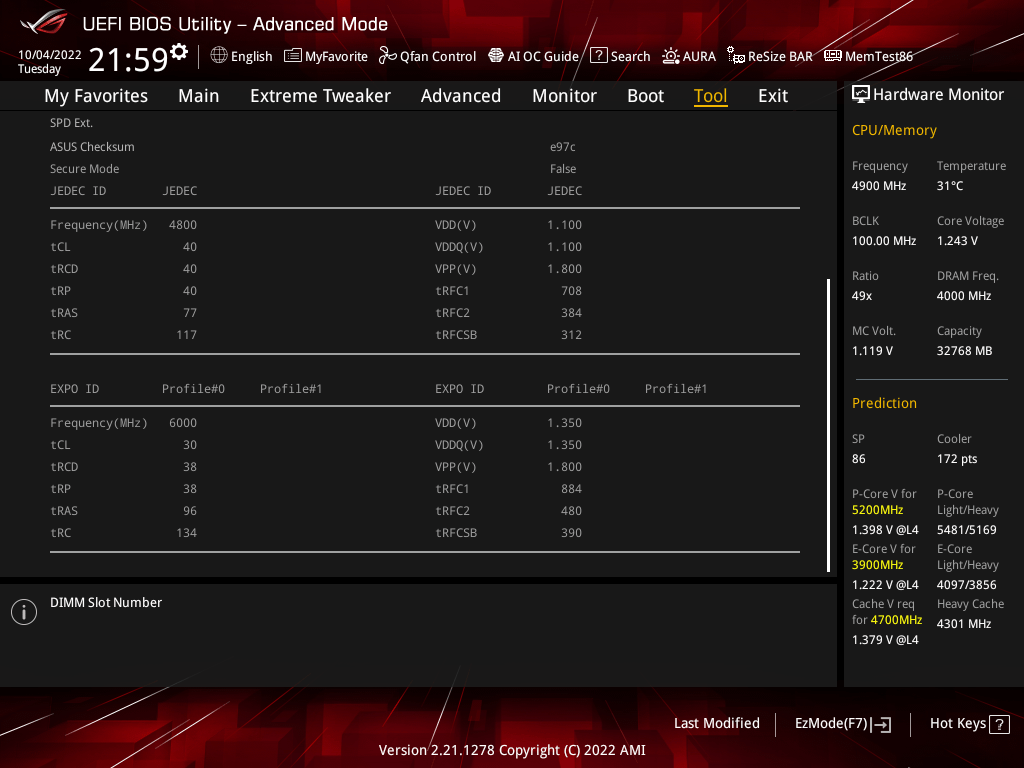Click the 32768 MB capacity reading
This screenshot has width=1024, height=768.
(964, 351)
